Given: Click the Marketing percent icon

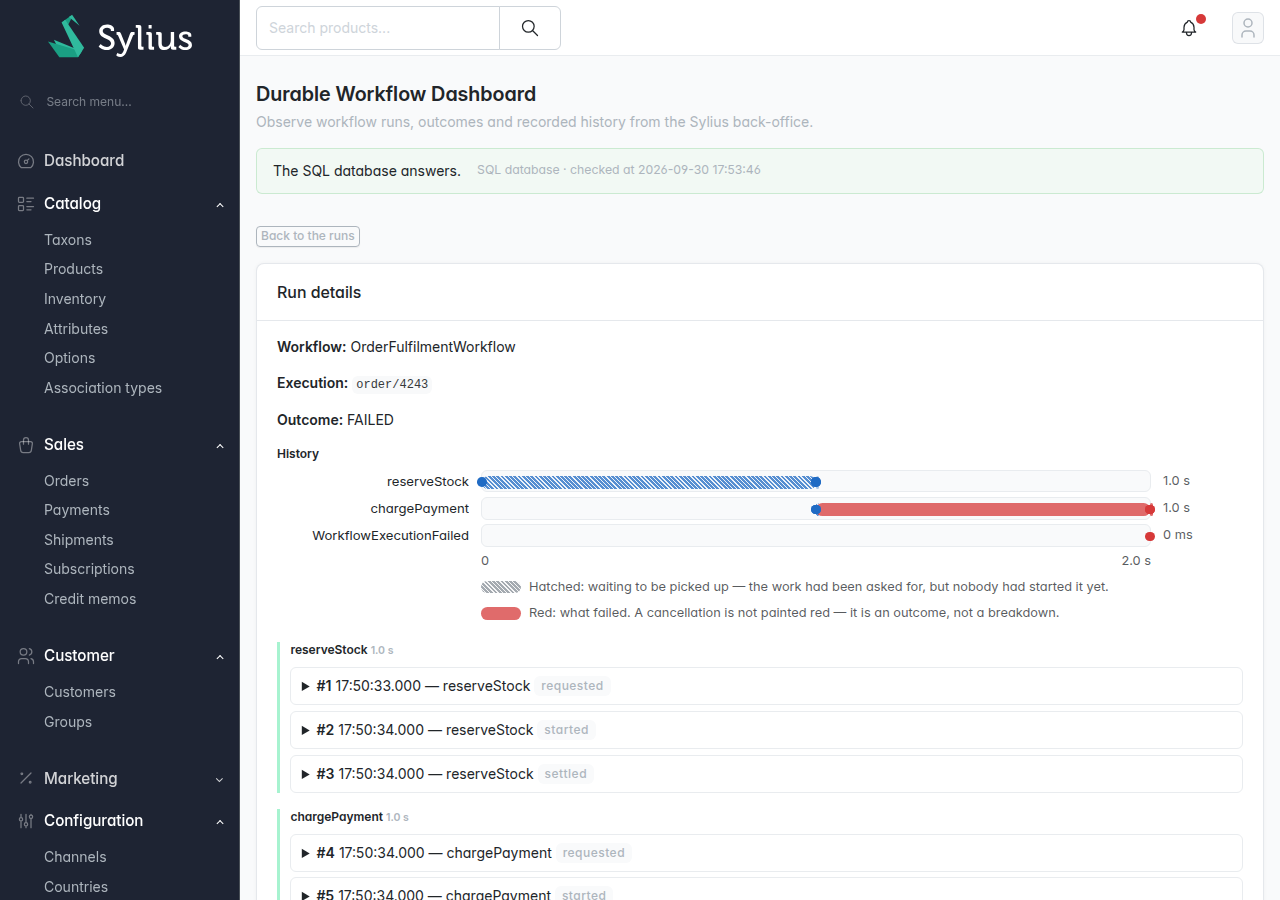Looking at the screenshot, I should click(26, 779).
